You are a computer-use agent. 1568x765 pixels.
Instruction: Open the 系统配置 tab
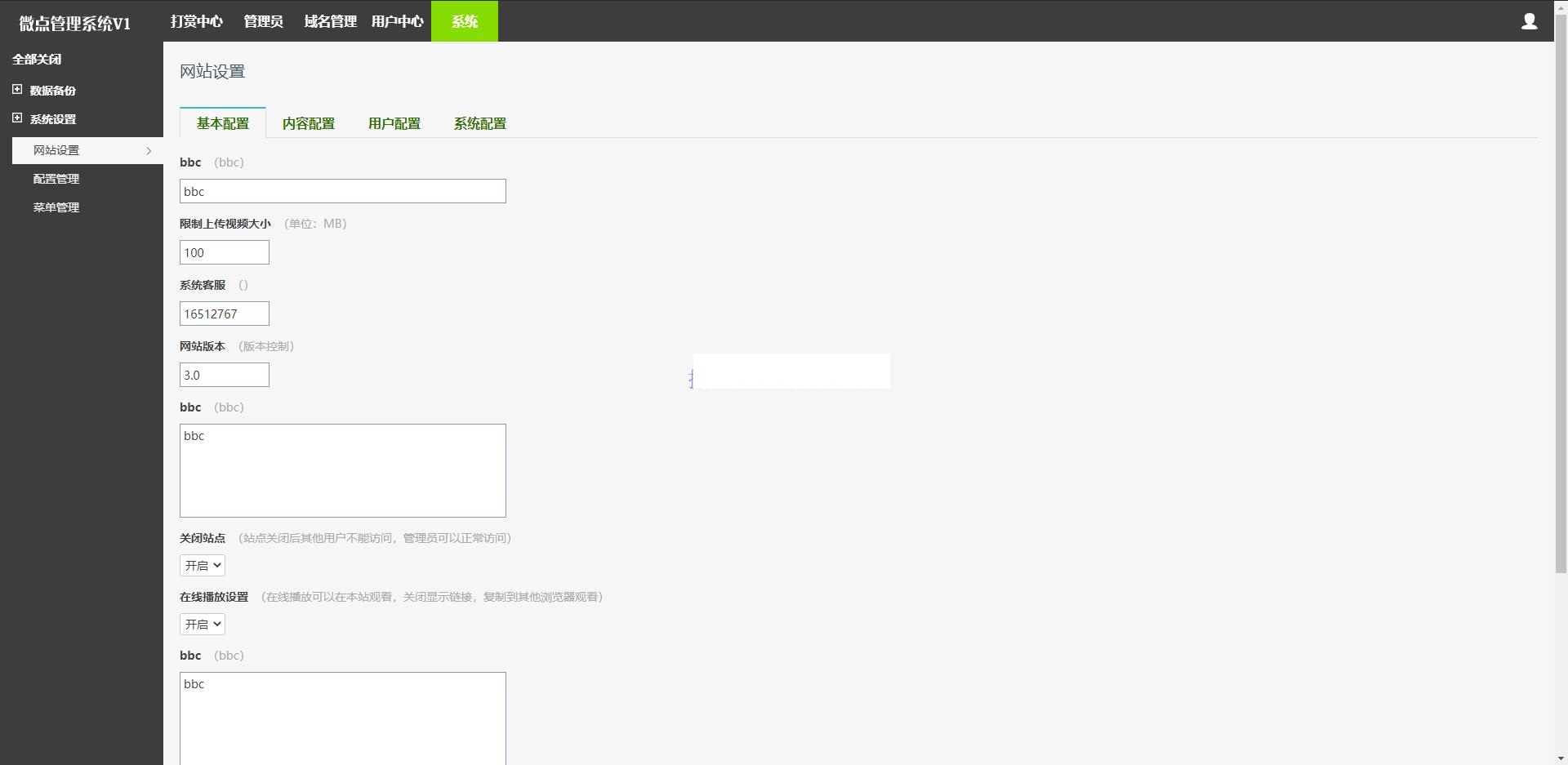(x=479, y=123)
